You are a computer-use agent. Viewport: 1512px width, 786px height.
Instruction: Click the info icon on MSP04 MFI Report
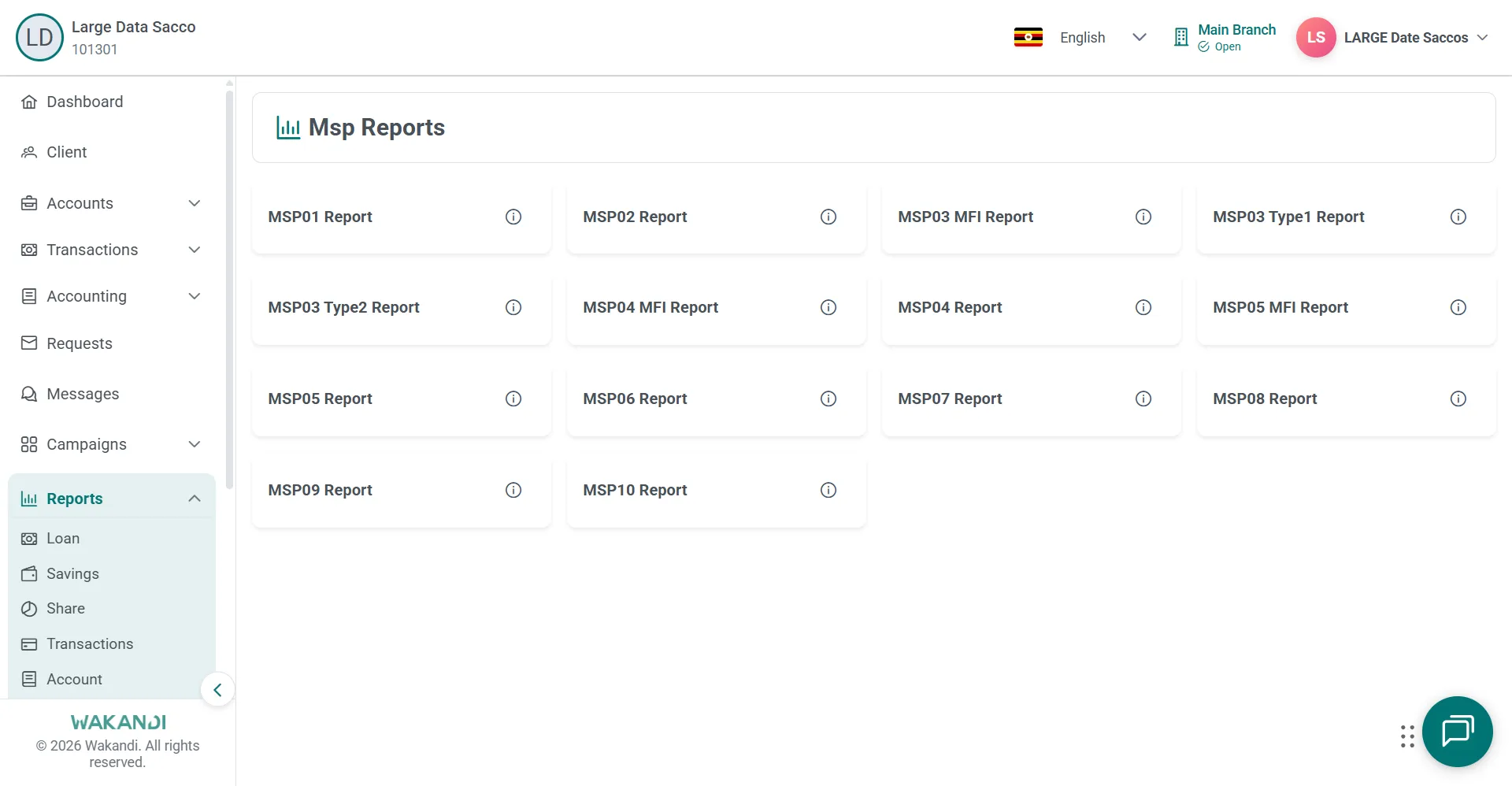(828, 307)
